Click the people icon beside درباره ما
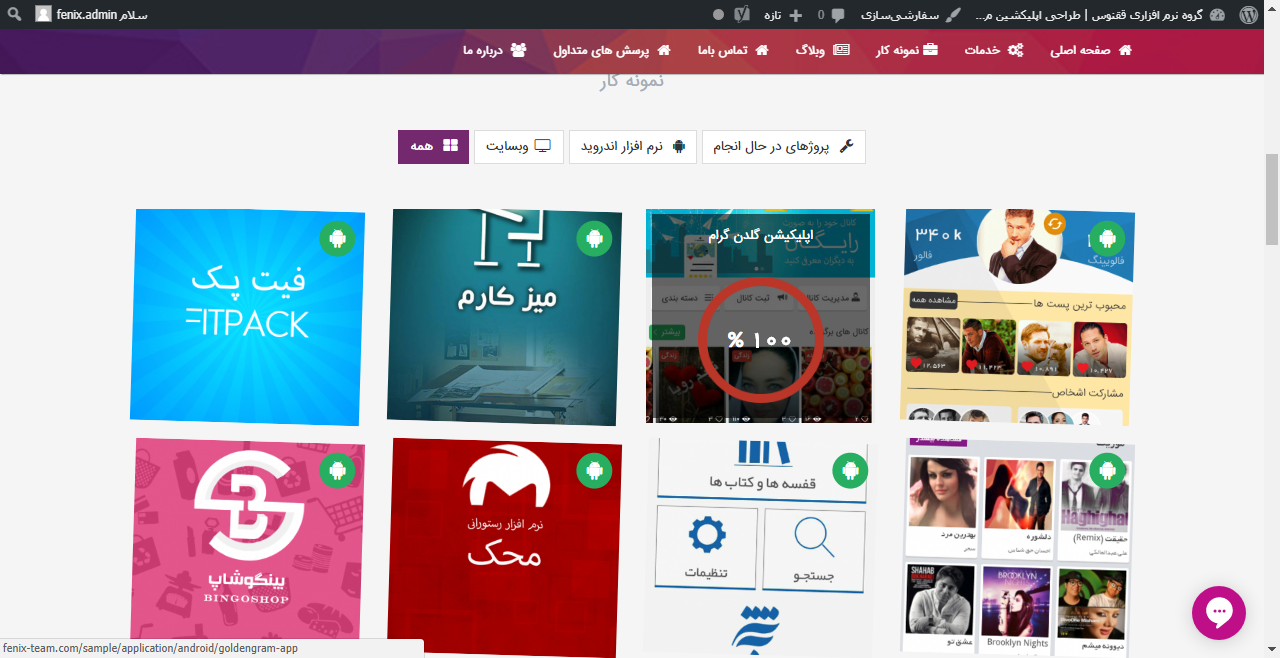Image resolution: width=1280 pixels, height=658 pixels. pos(518,50)
